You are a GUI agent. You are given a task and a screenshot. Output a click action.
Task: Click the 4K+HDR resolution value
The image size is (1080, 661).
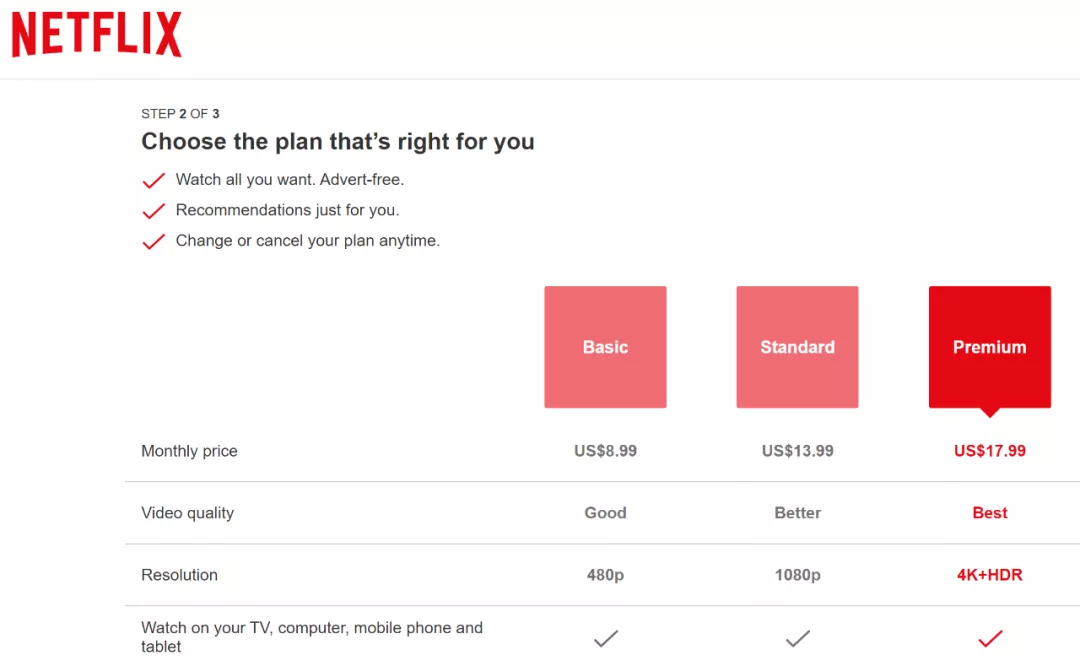pyautogui.click(x=989, y=575)
